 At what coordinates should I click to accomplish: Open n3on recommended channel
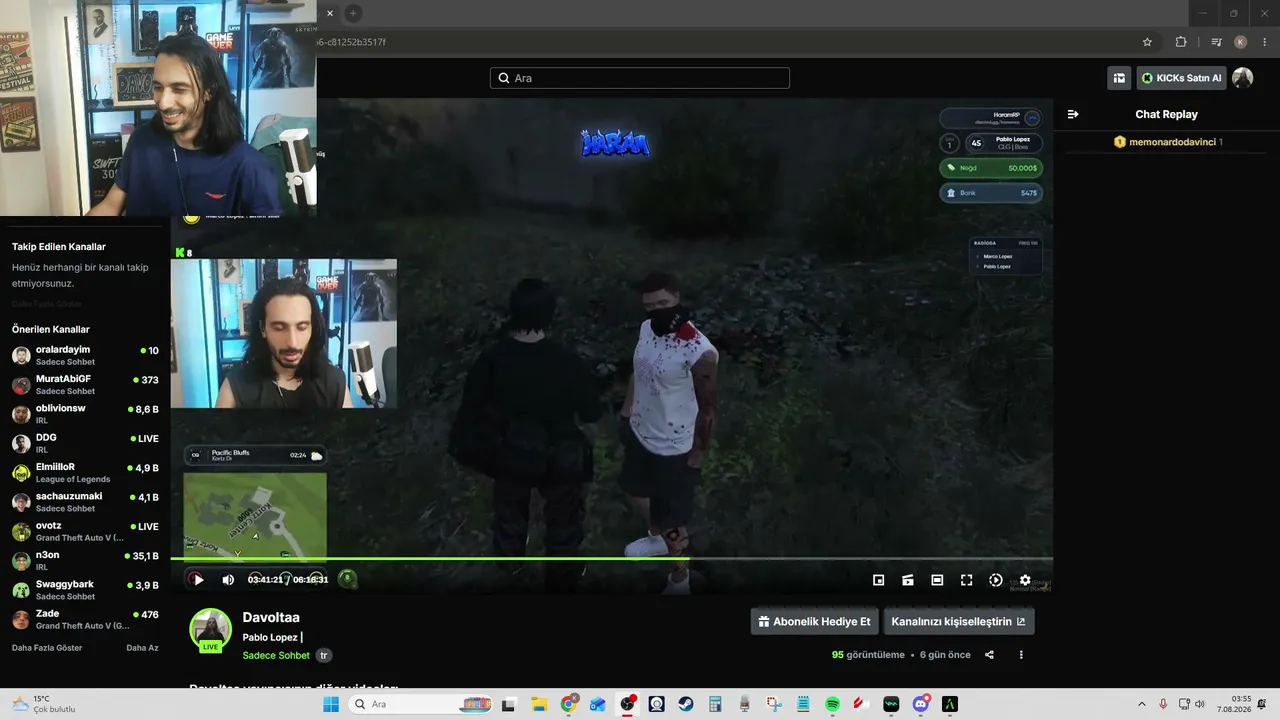85,561
